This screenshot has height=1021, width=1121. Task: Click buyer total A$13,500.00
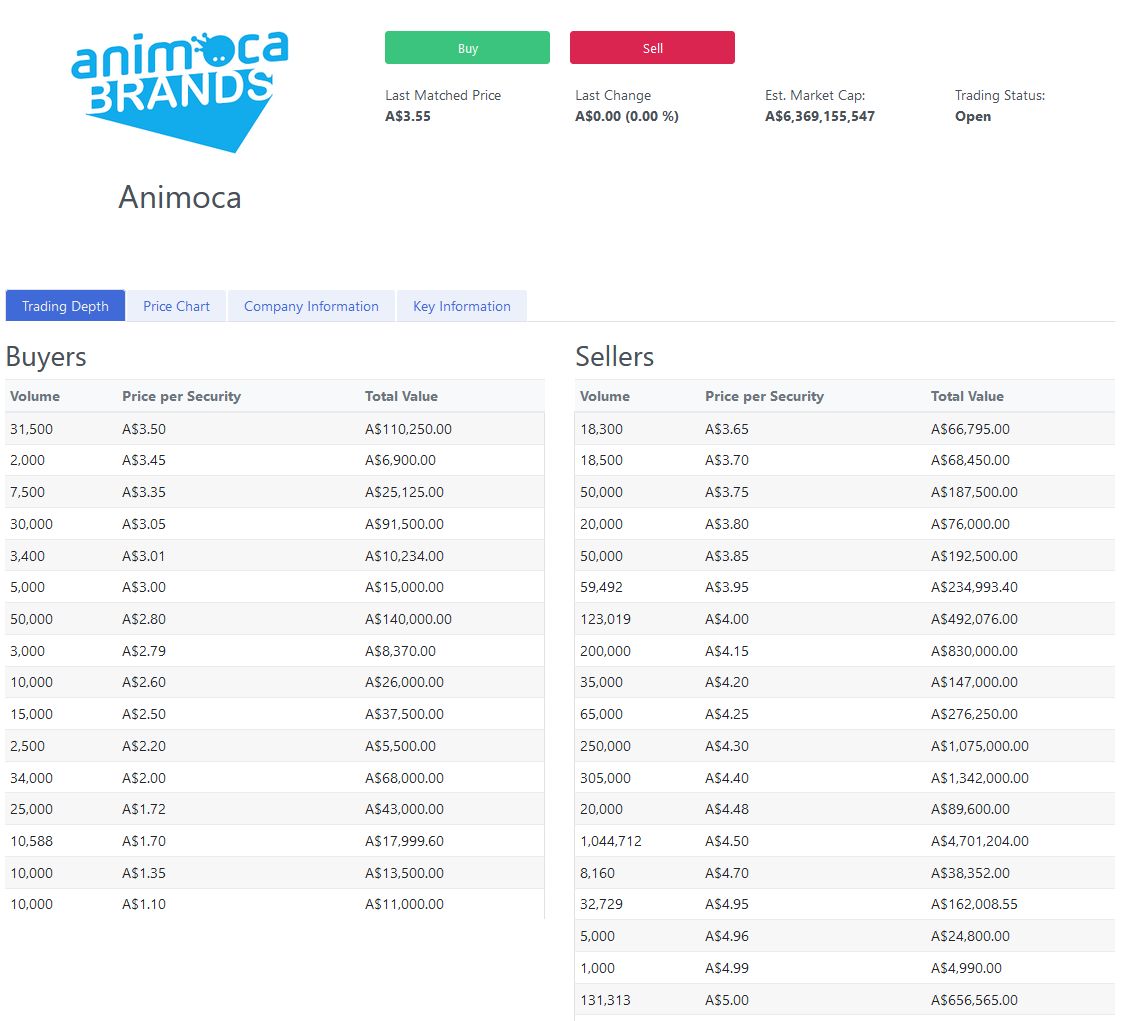(404, 872)
